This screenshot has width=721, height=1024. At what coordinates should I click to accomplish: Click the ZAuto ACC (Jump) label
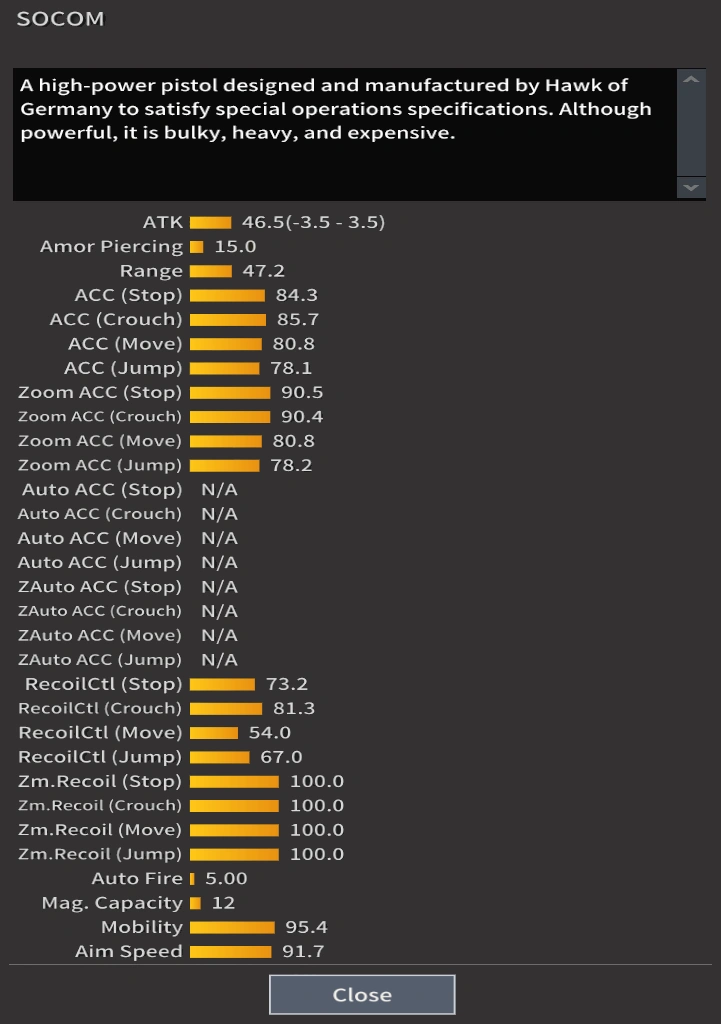[x=100, y=660]
